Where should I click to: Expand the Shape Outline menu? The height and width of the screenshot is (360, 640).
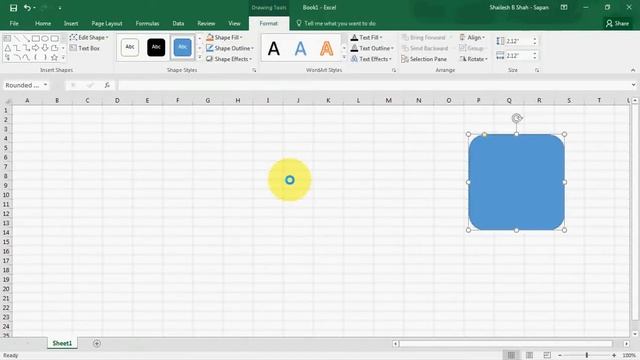(x=230, y=48)
